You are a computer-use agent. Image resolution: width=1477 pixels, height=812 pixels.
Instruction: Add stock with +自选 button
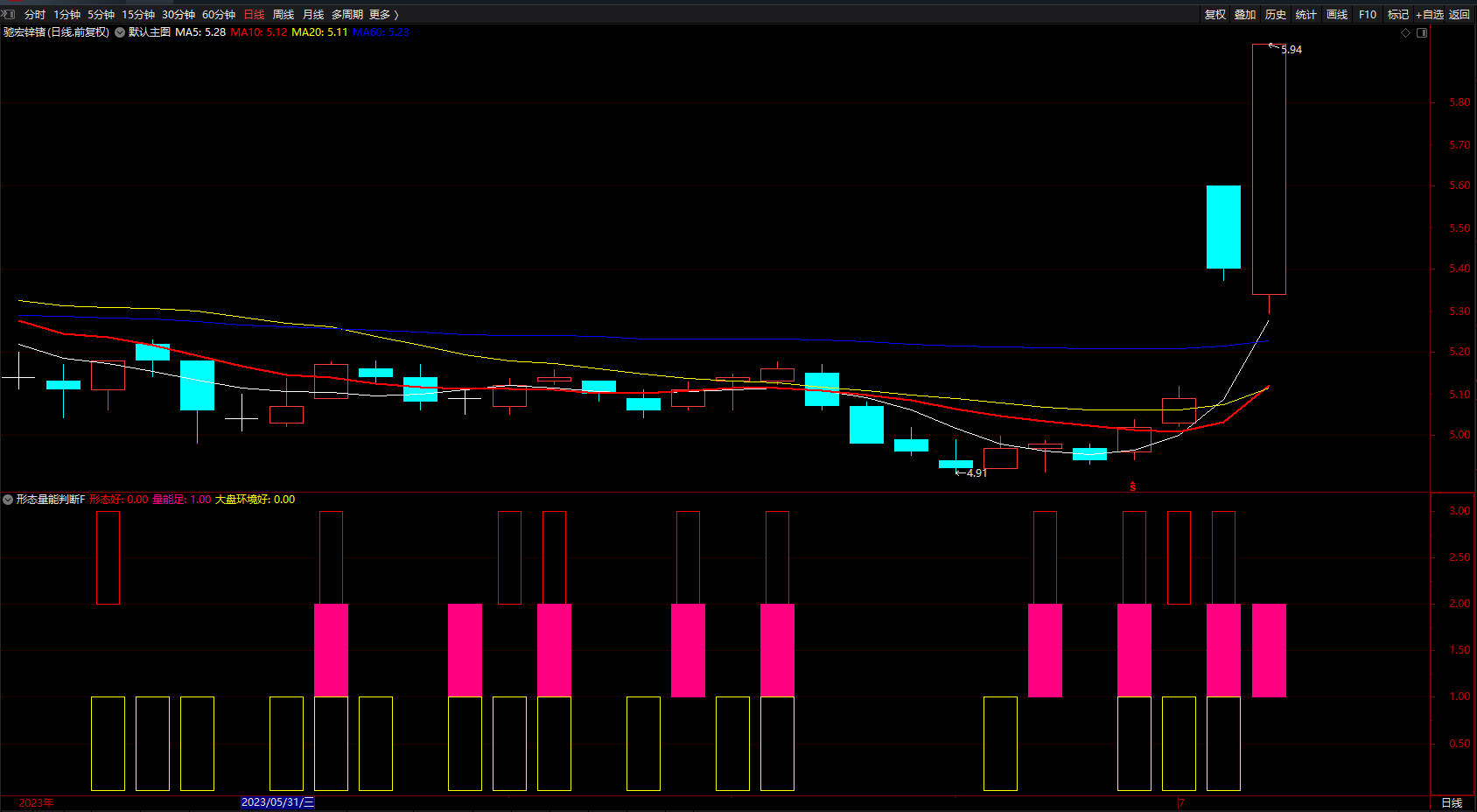pos(1430,14)
